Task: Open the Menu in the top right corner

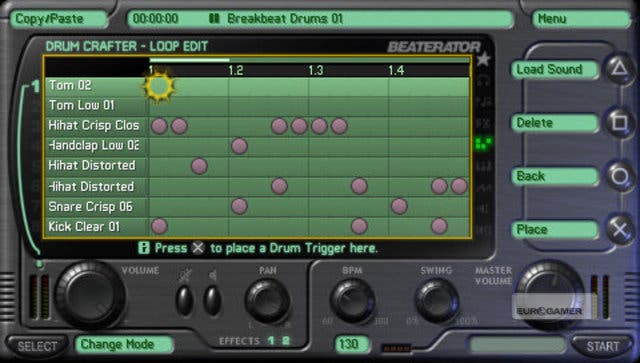Action: (x=581, y=19)
